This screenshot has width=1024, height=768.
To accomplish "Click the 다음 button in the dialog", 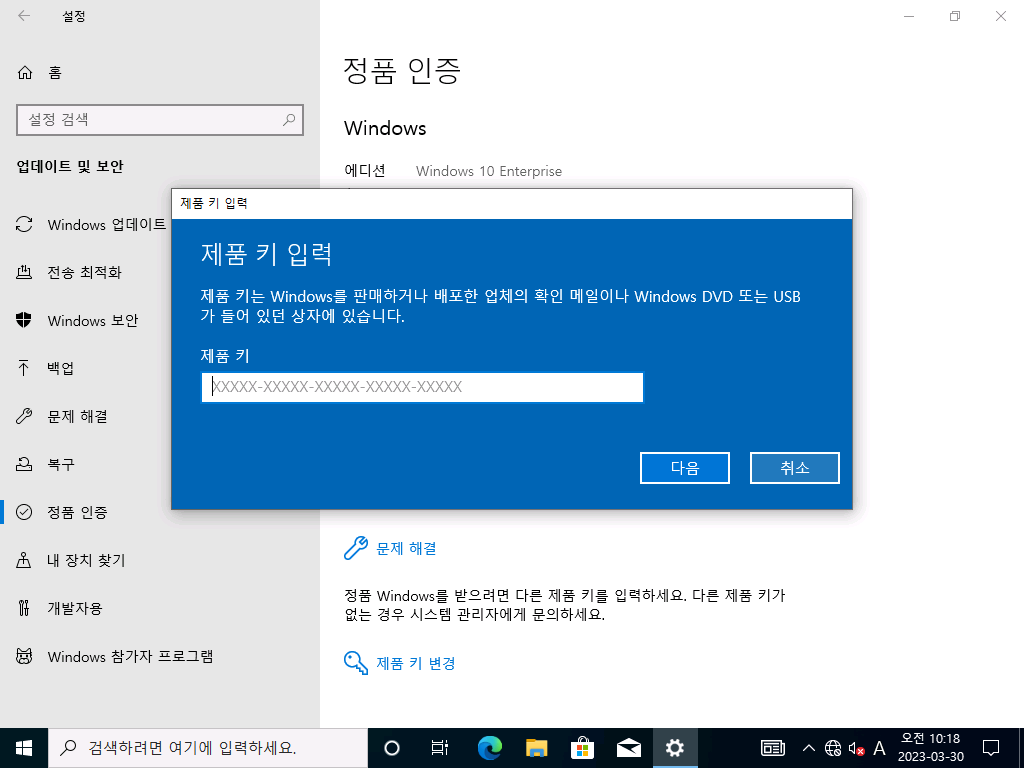I will (x=684, y=468).
